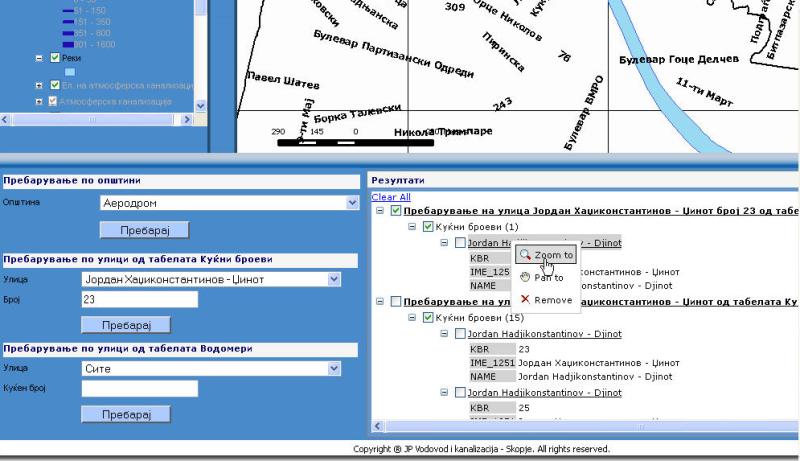The height and width of the screenshot is (461, 800).
Task: Collapse the Реки layer in the legend
Action: point(39,58)
